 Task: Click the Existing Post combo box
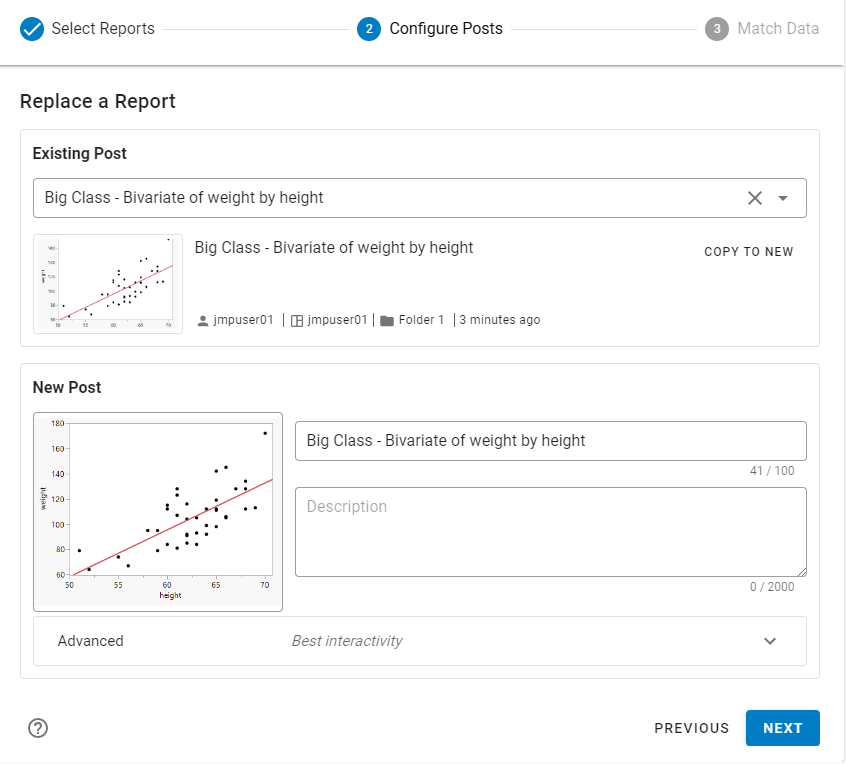[390, 198]
